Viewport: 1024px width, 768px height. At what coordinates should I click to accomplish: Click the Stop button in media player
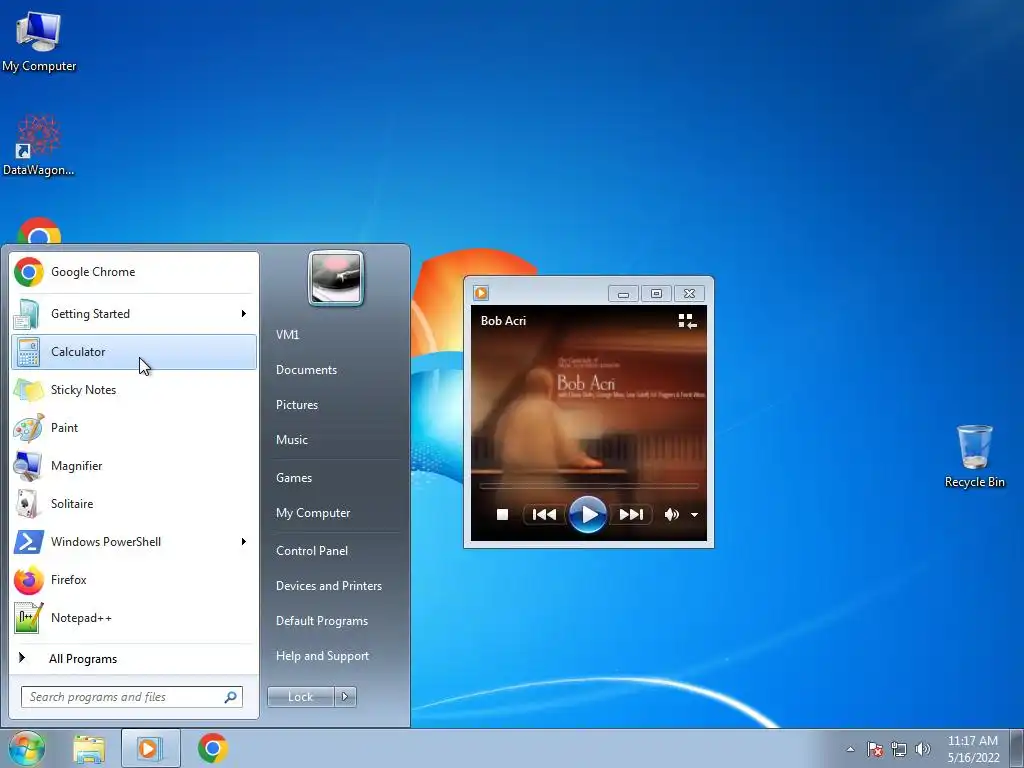pyautogui.click(x=502, y=515)
